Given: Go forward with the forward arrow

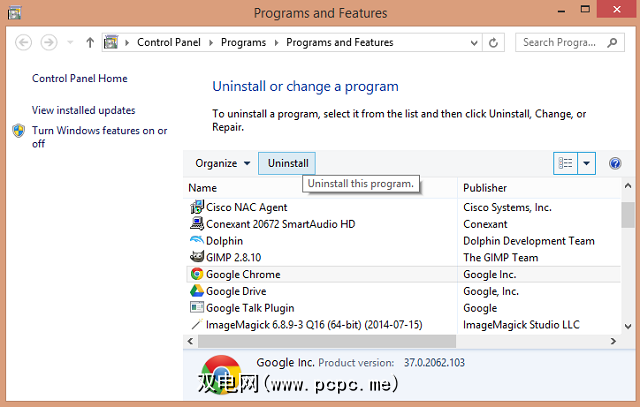Looking at the screenshot, I should 49,42.
